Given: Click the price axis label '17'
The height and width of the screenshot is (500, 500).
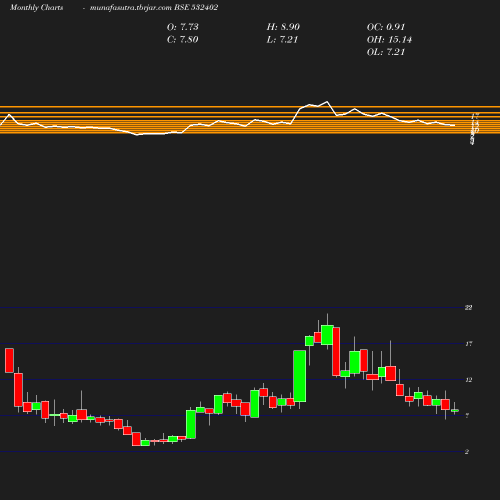Looking at the screenshot, I should (469, 343).
